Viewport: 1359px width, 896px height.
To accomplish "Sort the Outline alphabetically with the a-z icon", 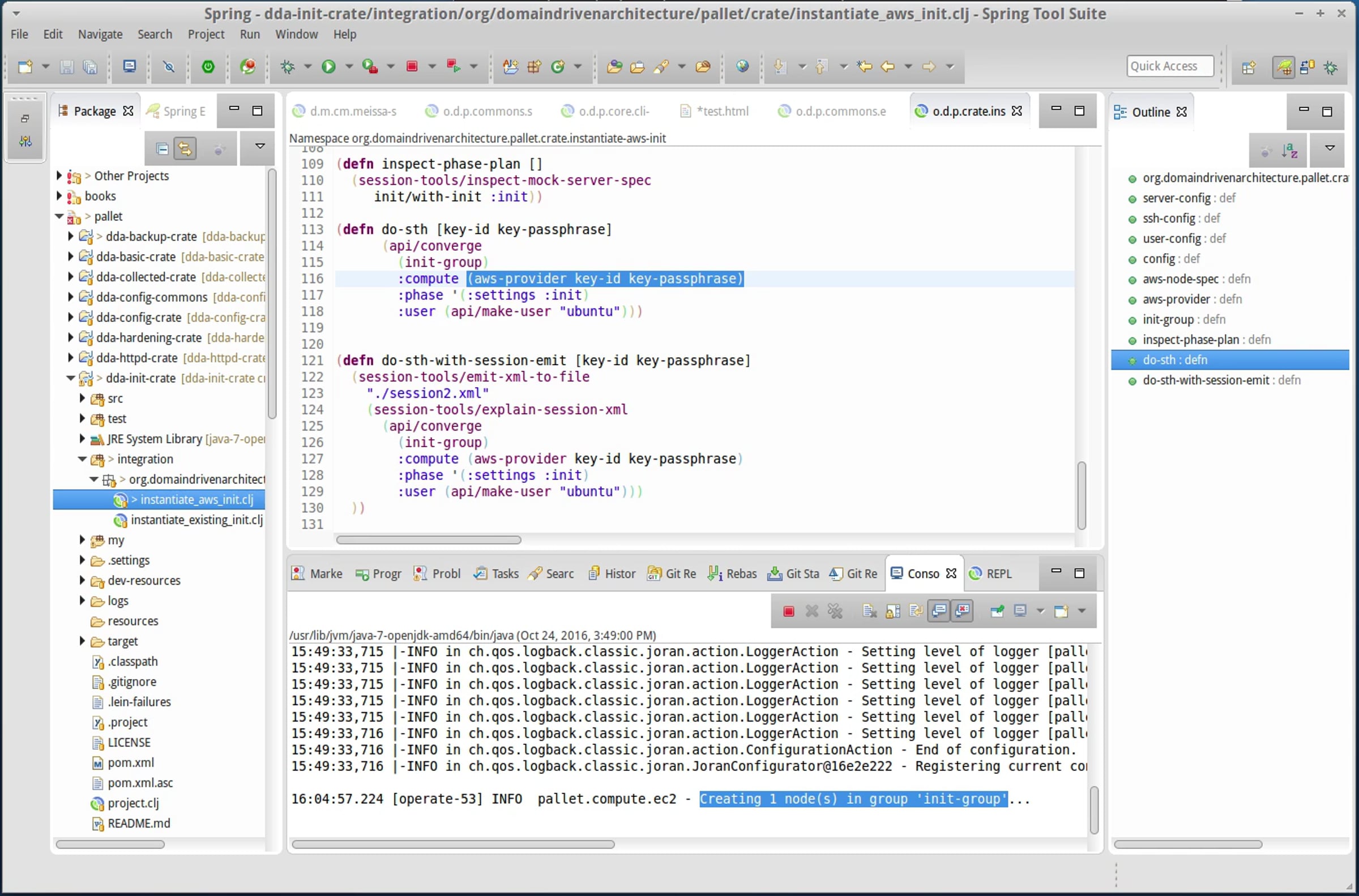I will click(x=1289, y=151).
